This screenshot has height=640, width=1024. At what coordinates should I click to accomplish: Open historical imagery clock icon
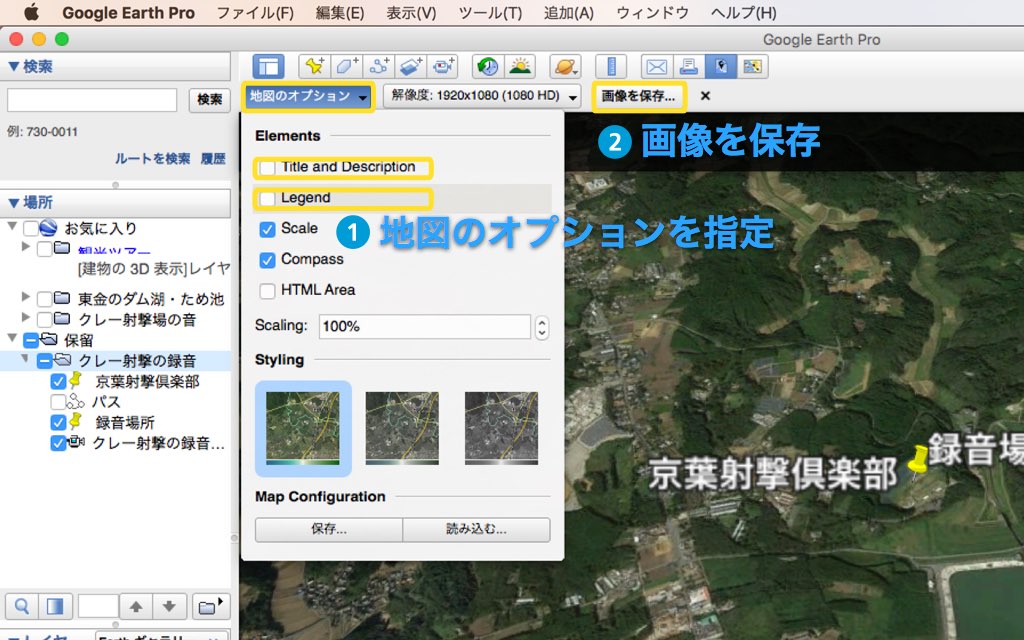[x=488, y=66]
